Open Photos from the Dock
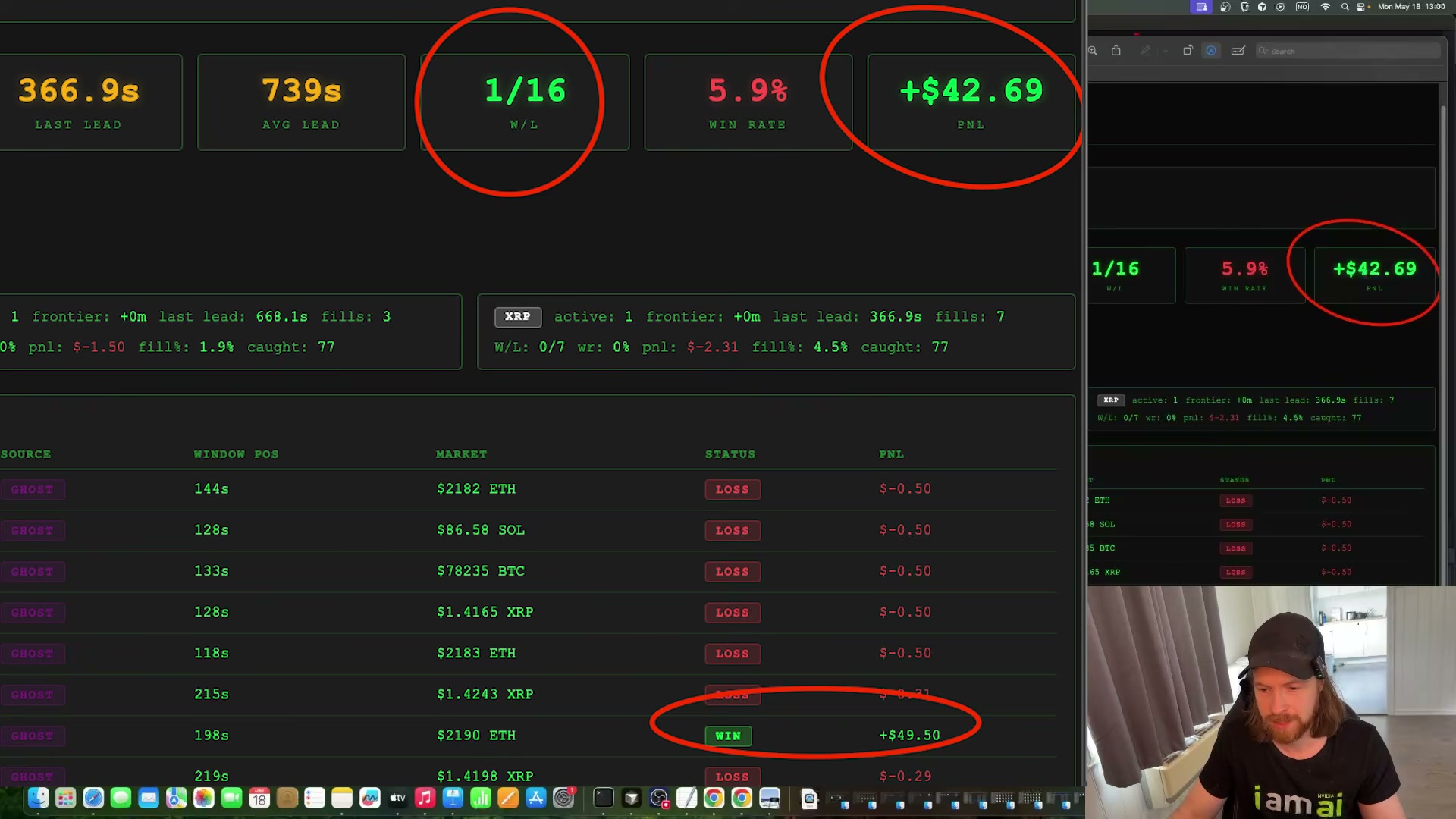This screenshot has height=819, width=1456. [204, 798]
